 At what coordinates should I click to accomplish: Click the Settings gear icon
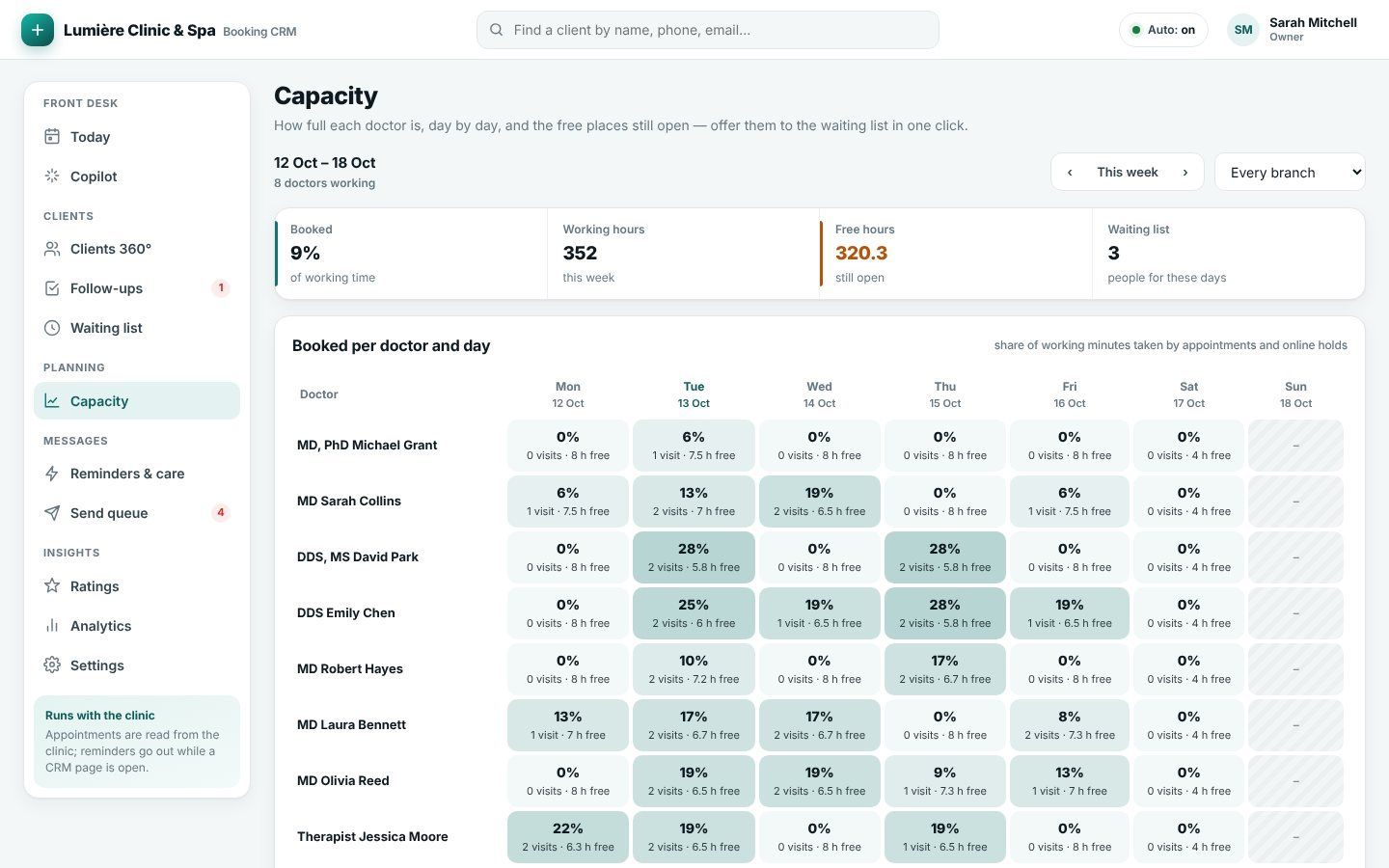pos(52,665)
